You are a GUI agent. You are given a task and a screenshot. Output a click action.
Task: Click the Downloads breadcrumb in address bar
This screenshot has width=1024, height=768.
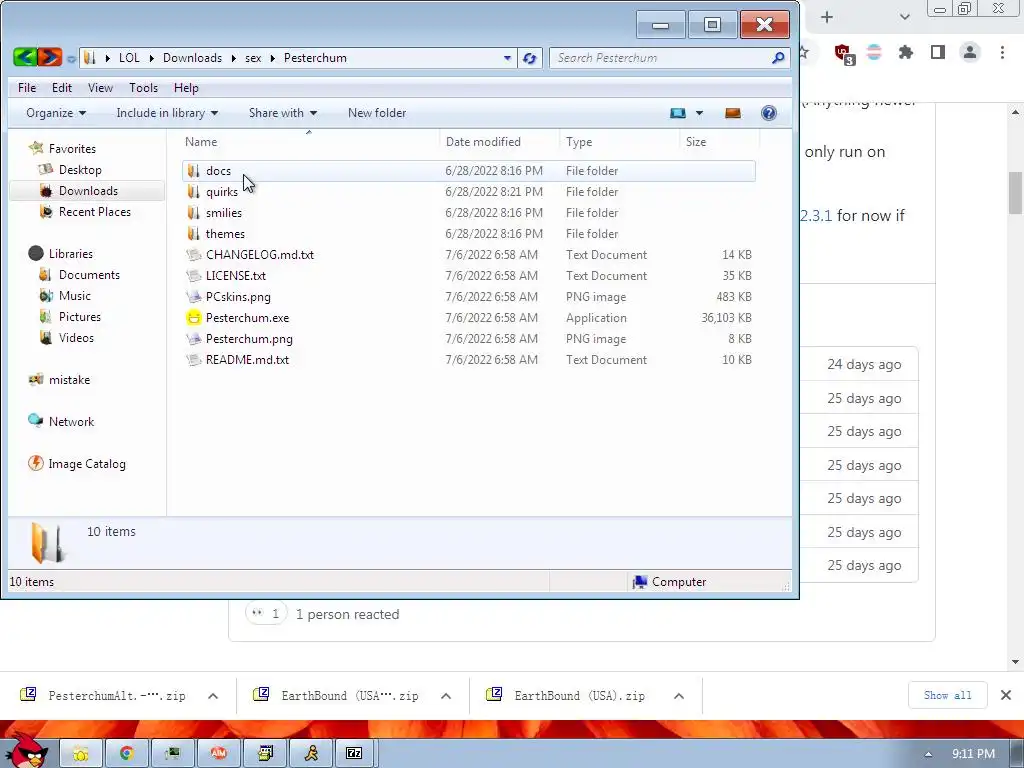coord(193,58)
